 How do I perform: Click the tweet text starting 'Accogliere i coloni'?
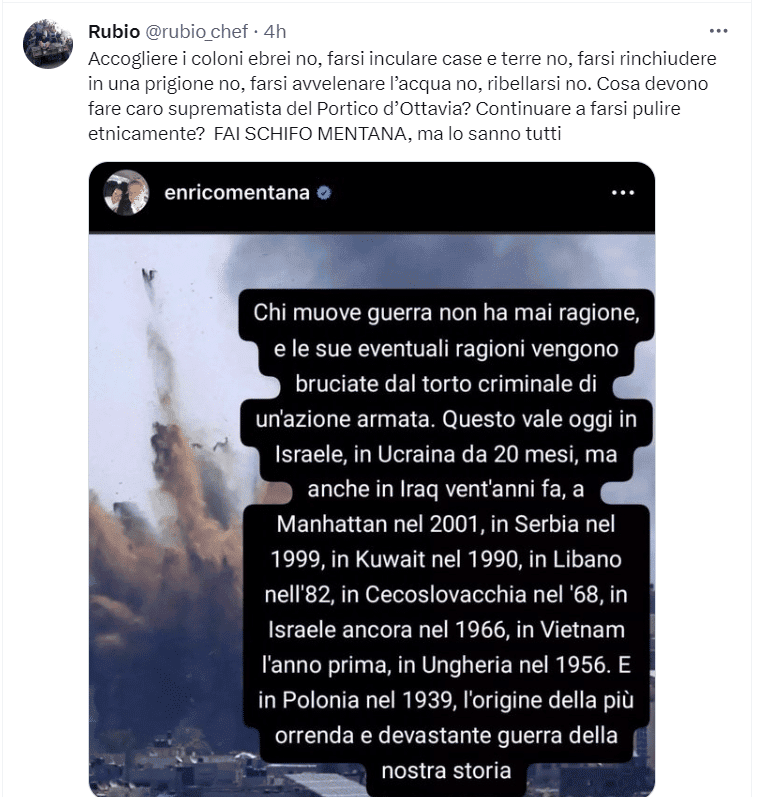[x=402, y=96]
